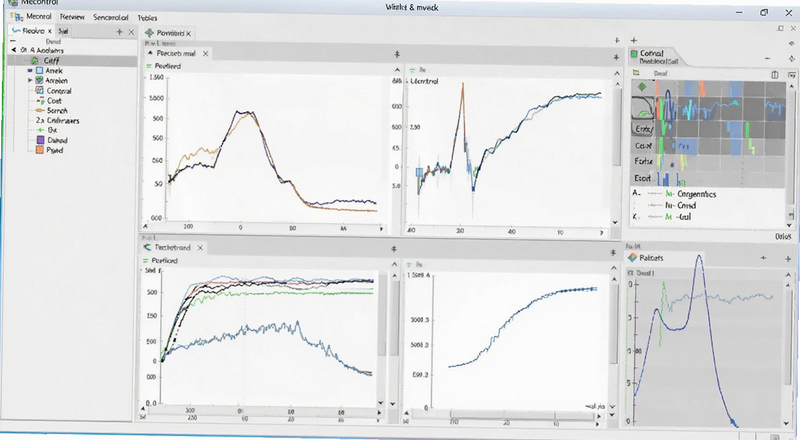800x440 pixels.
Task: Click the green Ceff node icon
Action: [35, 60]
